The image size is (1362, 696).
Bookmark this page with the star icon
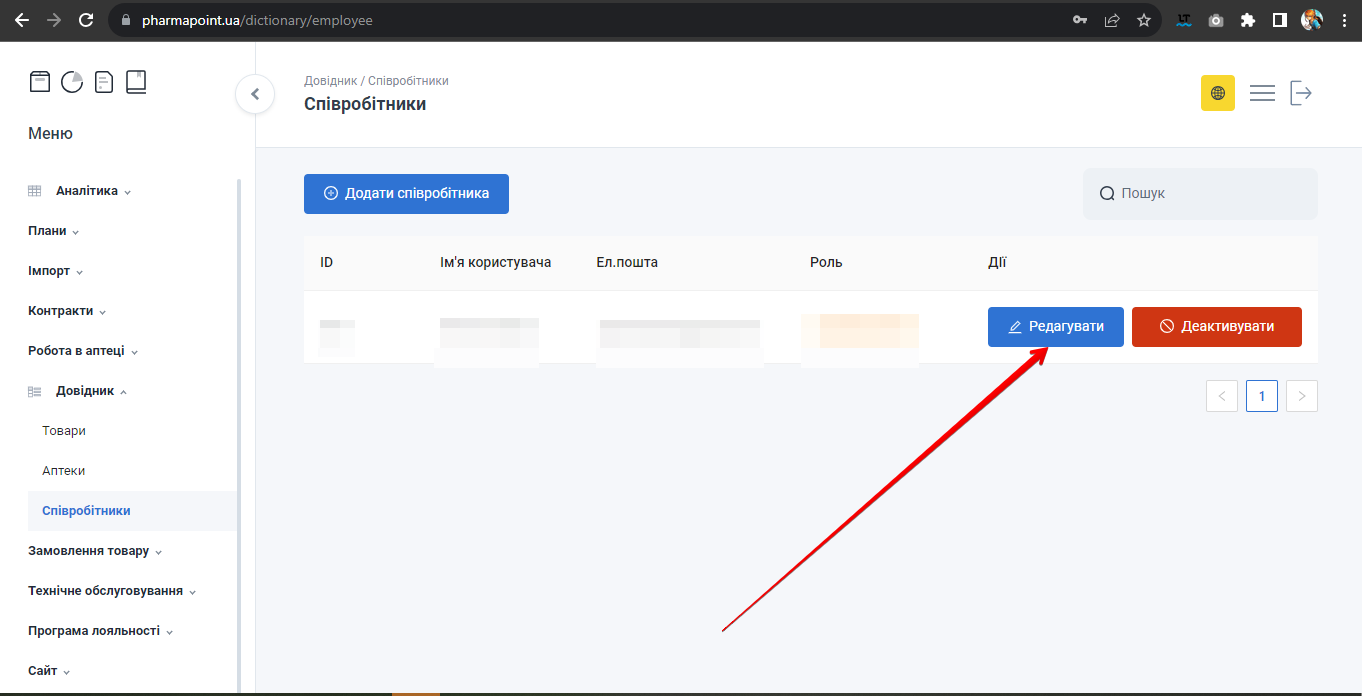point(1144,20)
